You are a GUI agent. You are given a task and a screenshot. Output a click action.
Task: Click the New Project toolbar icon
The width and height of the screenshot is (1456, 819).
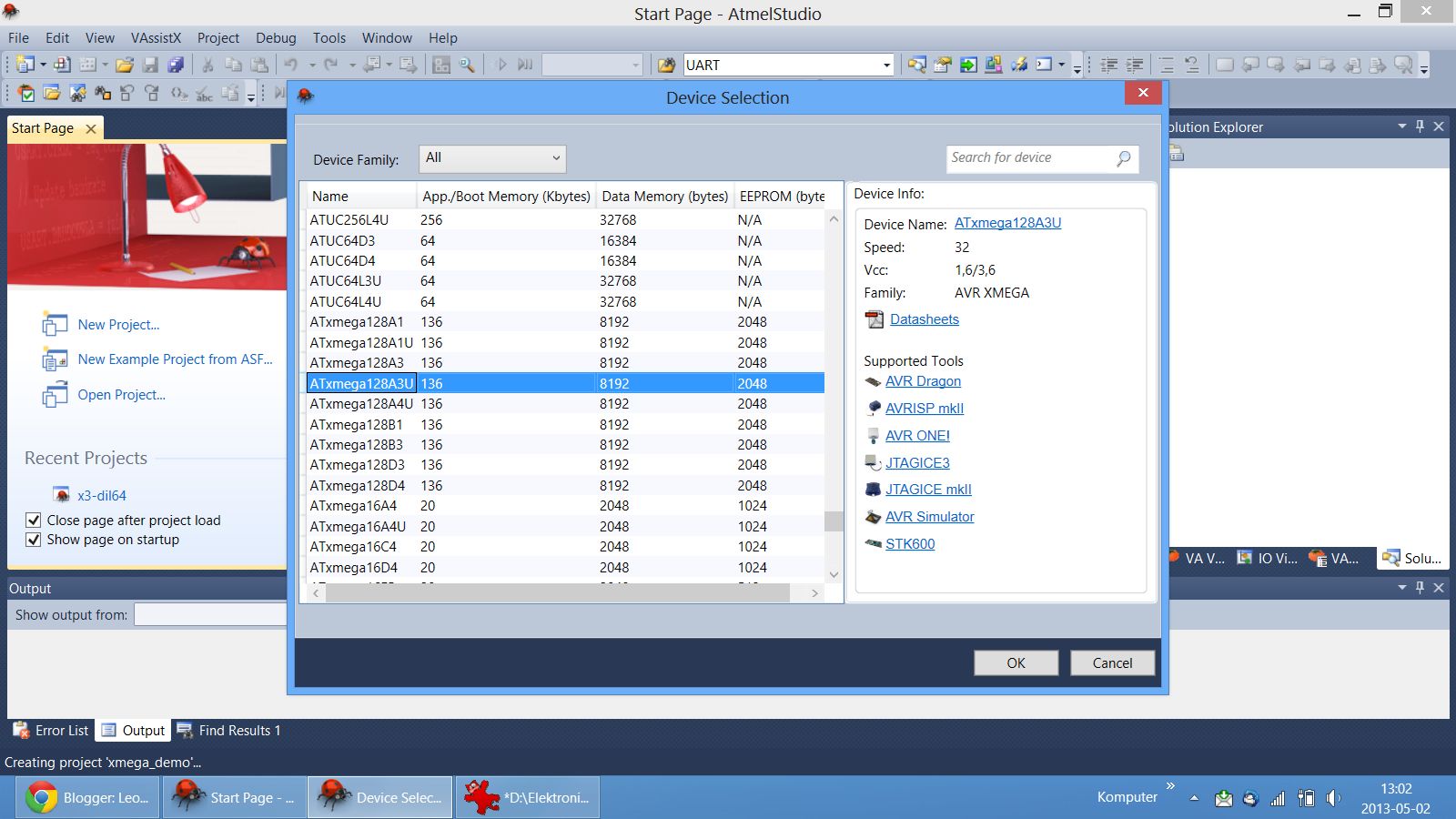tap(25, 65)
